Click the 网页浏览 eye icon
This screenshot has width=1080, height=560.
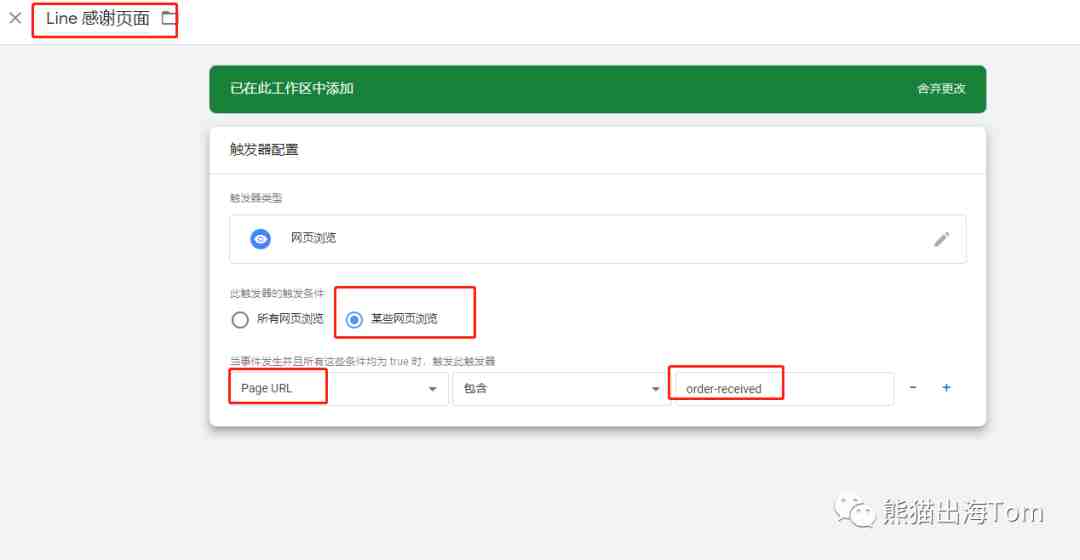260,239
